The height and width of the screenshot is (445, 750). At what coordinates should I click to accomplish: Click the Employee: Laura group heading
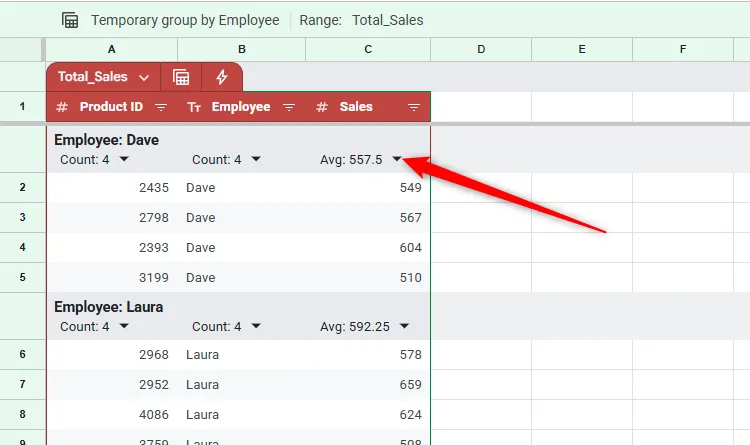pyautogui.click(x=108, y=307)
